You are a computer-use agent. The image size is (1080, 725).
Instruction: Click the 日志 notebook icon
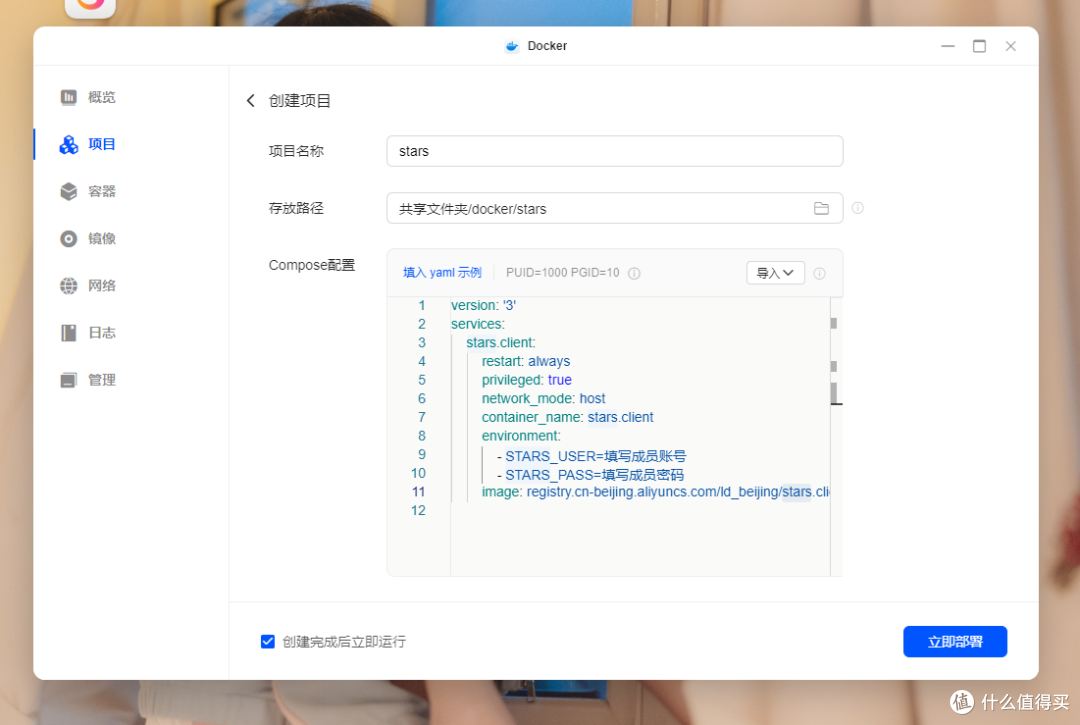[x=68, y=333]
